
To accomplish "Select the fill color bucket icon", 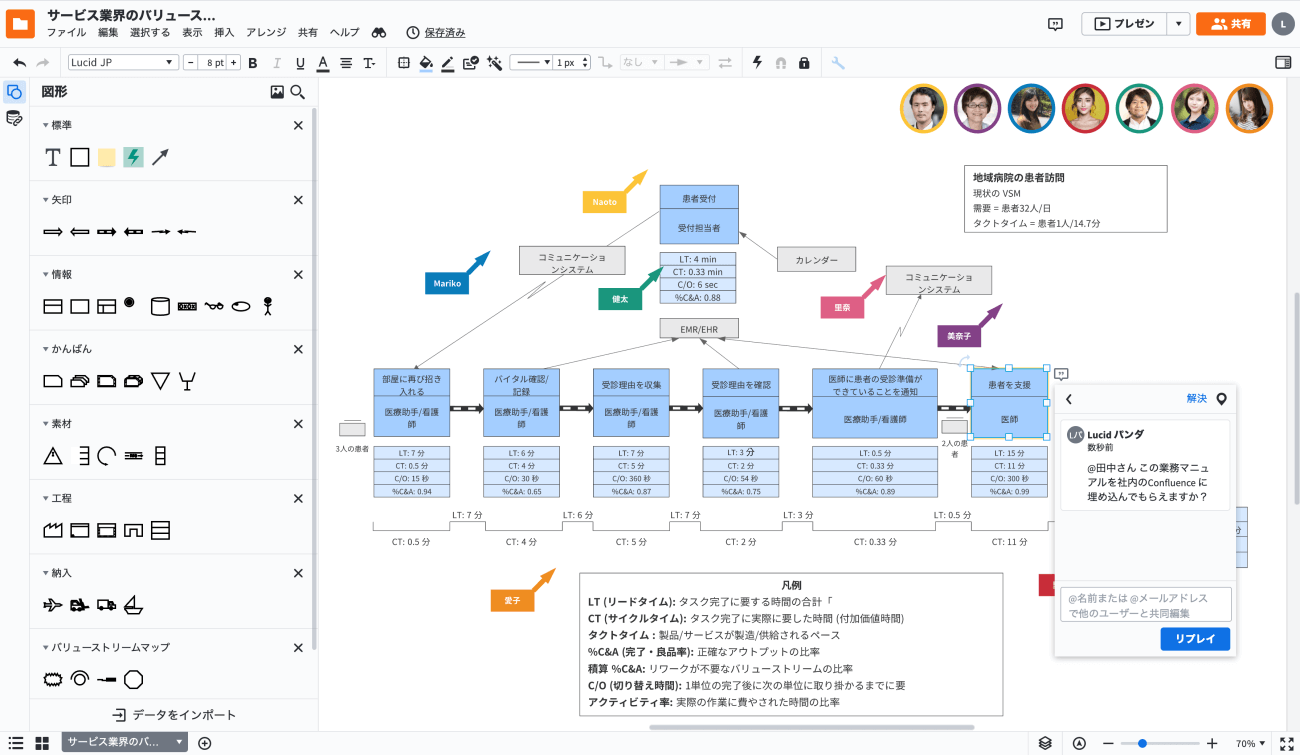I will click(x=426, y=63).
